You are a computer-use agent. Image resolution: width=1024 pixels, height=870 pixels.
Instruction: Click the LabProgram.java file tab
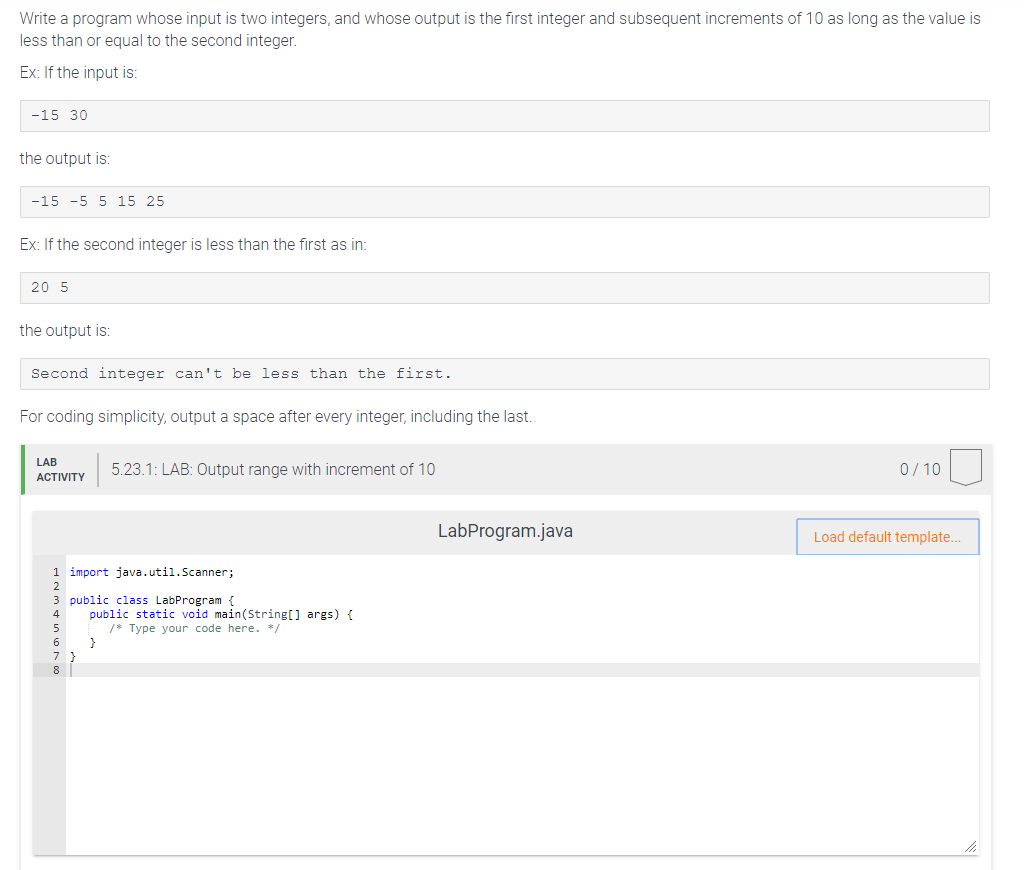click(505, 531)
